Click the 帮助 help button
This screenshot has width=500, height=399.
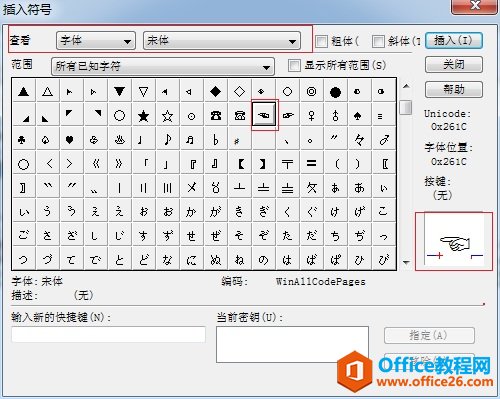[x=454, y=89]
